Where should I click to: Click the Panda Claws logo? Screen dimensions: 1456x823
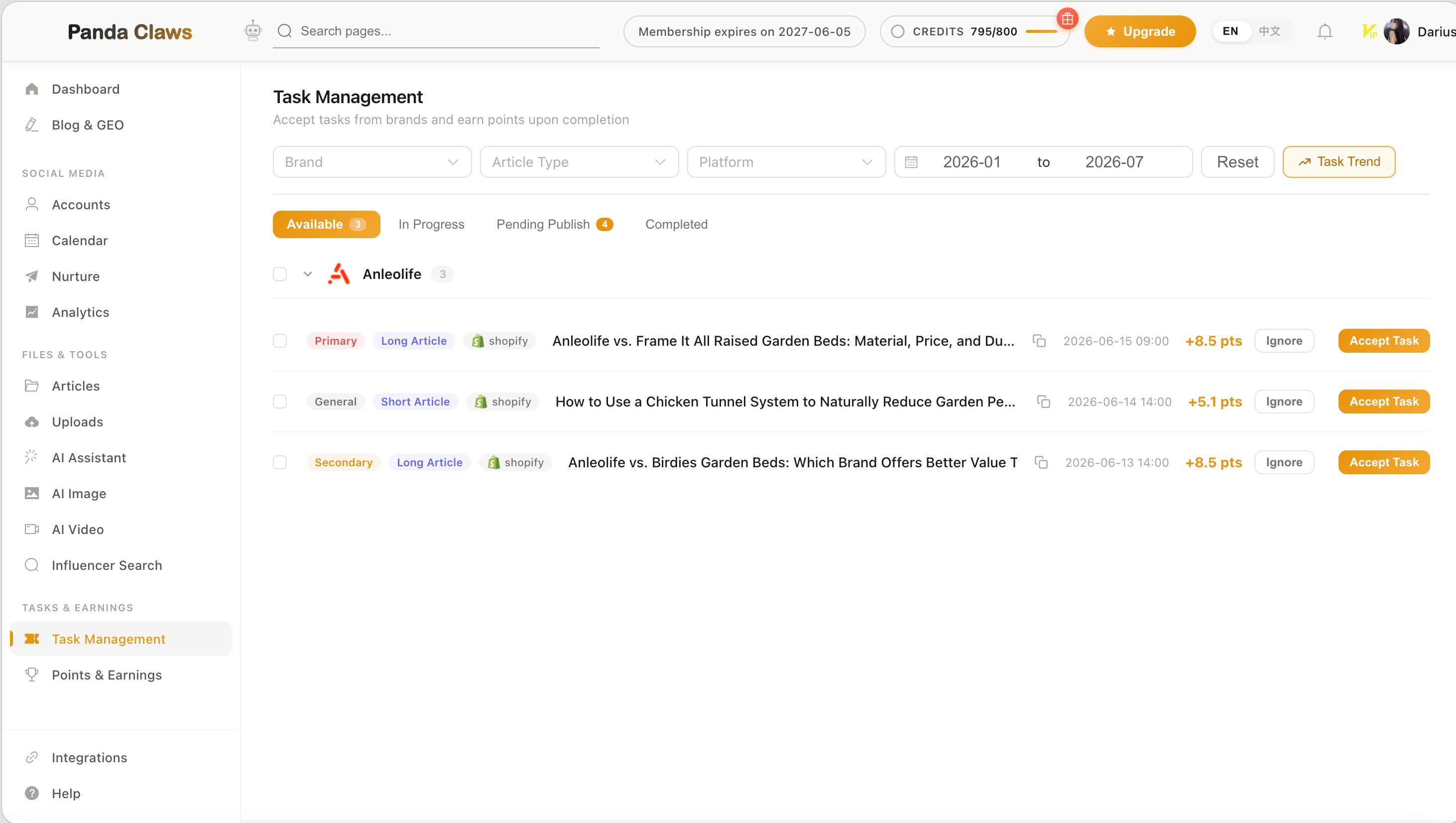129,32
